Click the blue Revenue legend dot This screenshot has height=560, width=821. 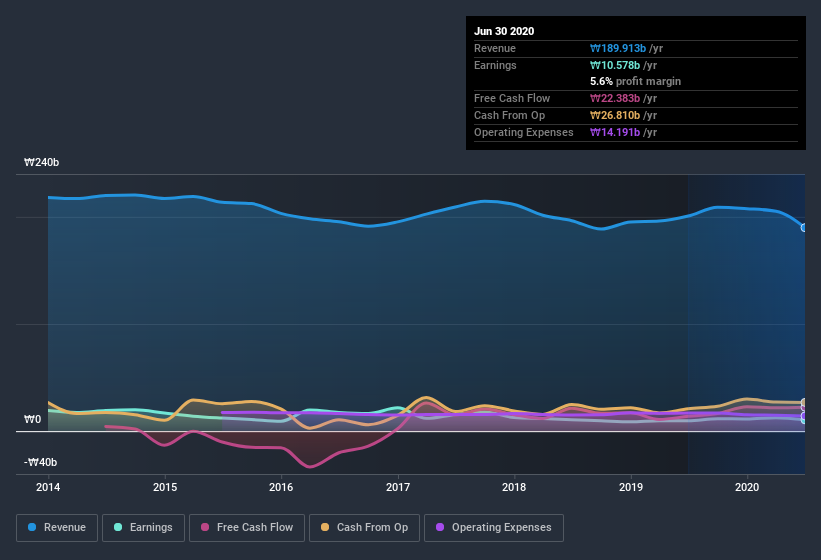pos(33,527)
